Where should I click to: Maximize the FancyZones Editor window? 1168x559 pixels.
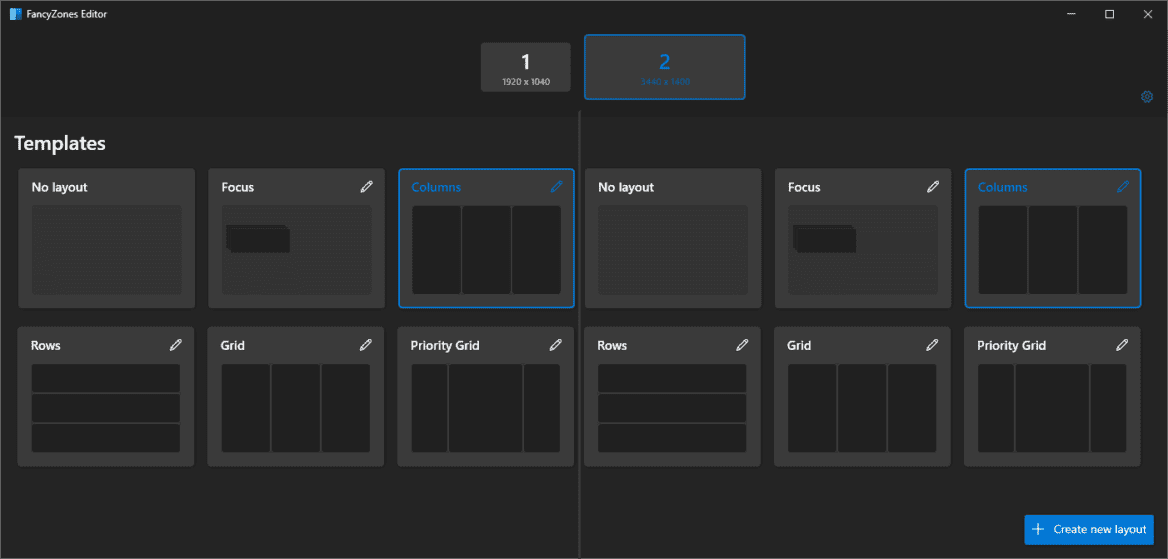point(1109,14)
